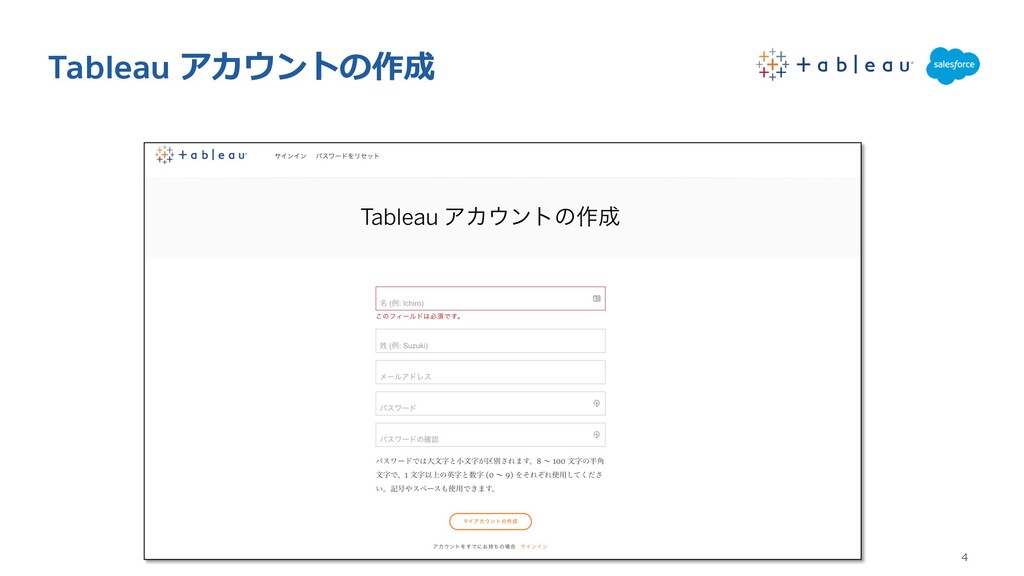Open the パスワードをリセット link

click(x=347, y=156)
